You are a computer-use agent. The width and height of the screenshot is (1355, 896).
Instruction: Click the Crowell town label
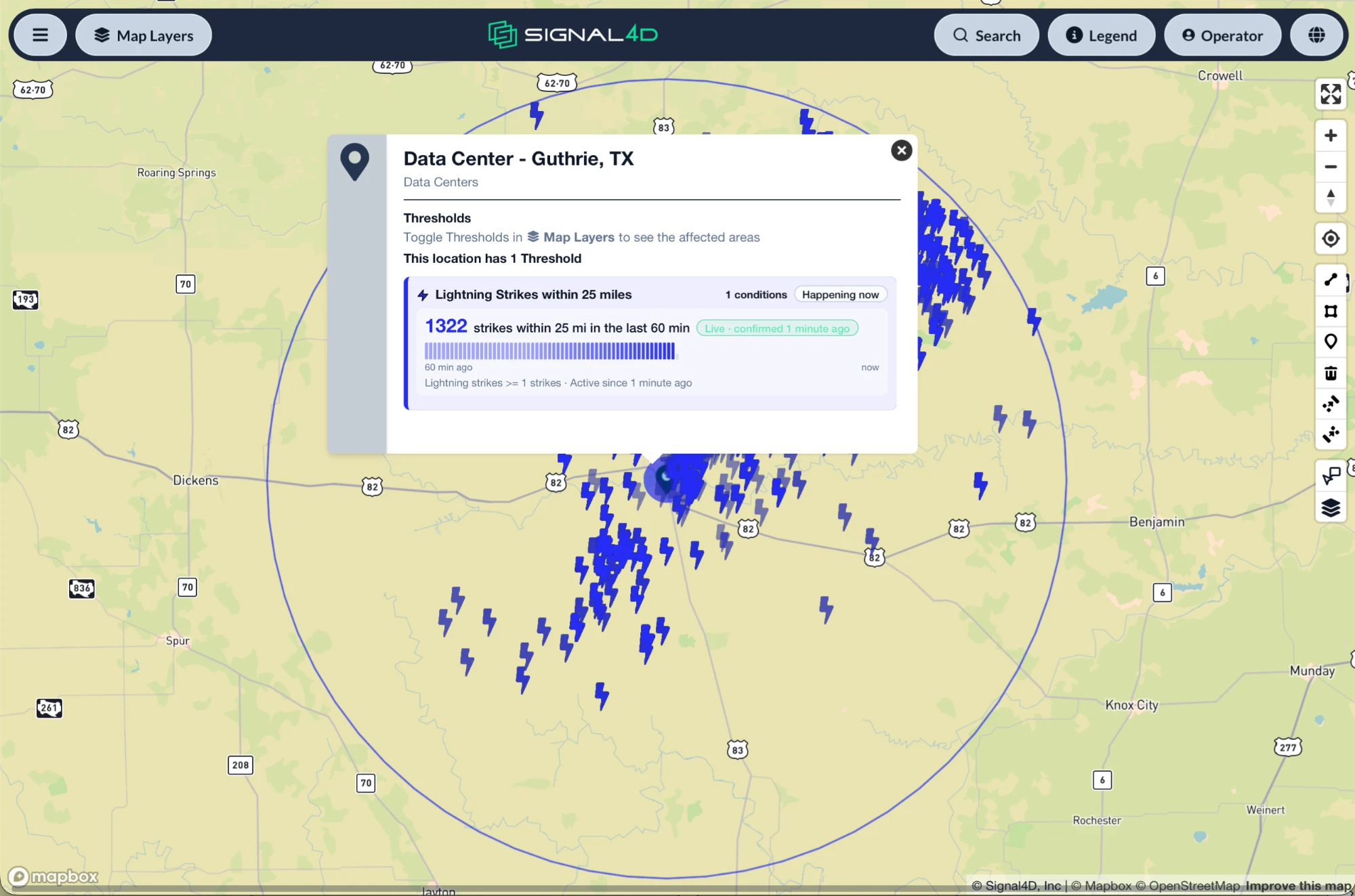[x=1220, y=76]
